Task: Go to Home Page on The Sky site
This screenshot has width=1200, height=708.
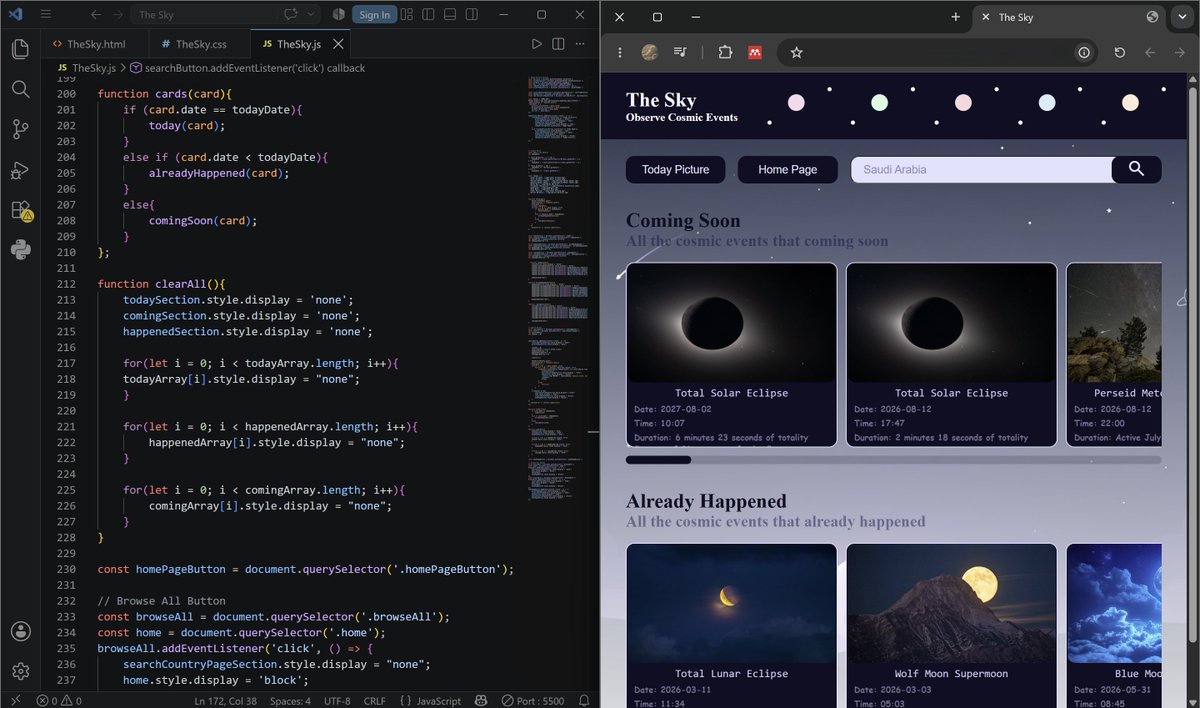Action: click(x=788, y=169)
